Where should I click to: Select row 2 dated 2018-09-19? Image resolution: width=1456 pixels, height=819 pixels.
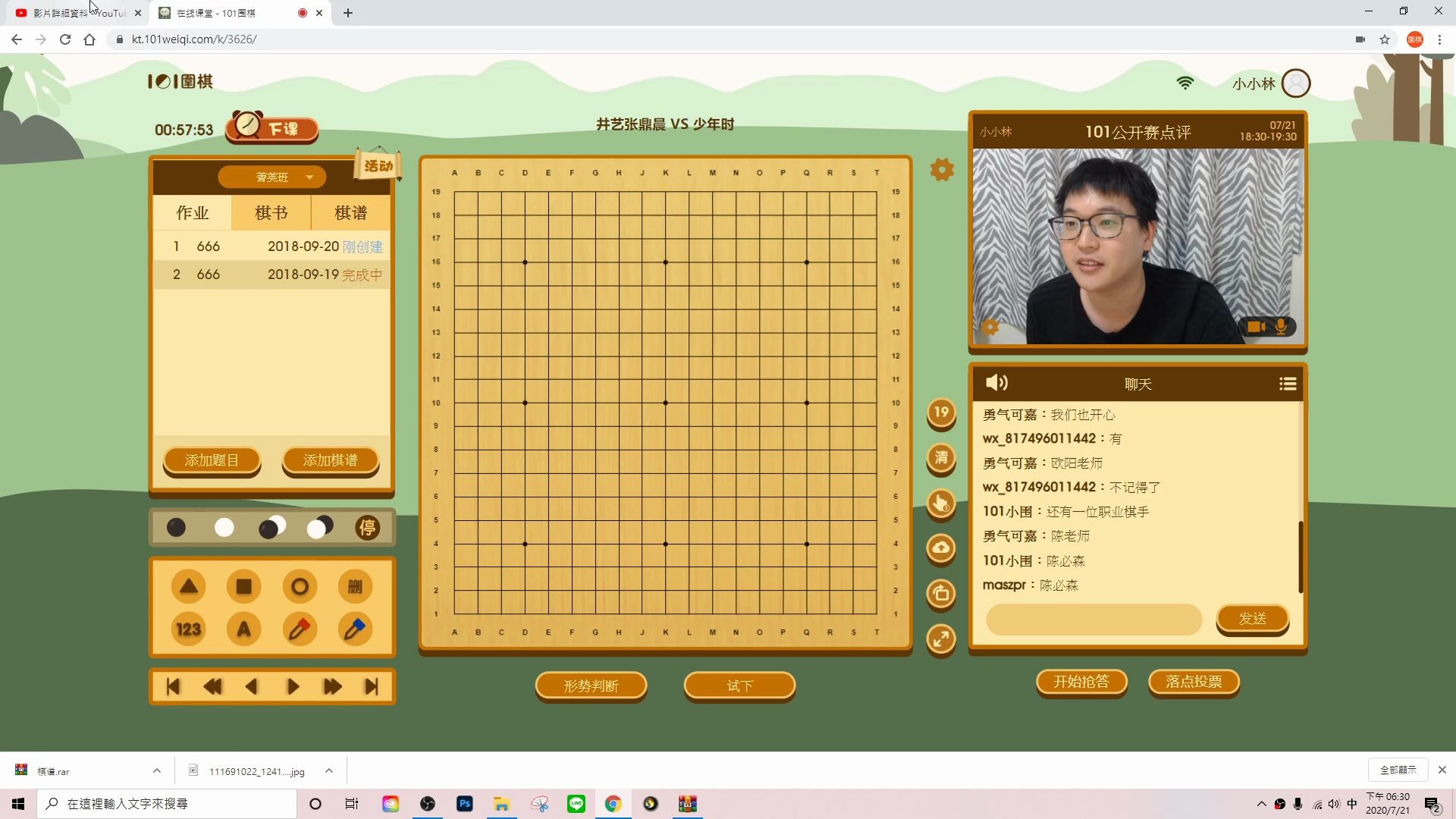point(271,275)
